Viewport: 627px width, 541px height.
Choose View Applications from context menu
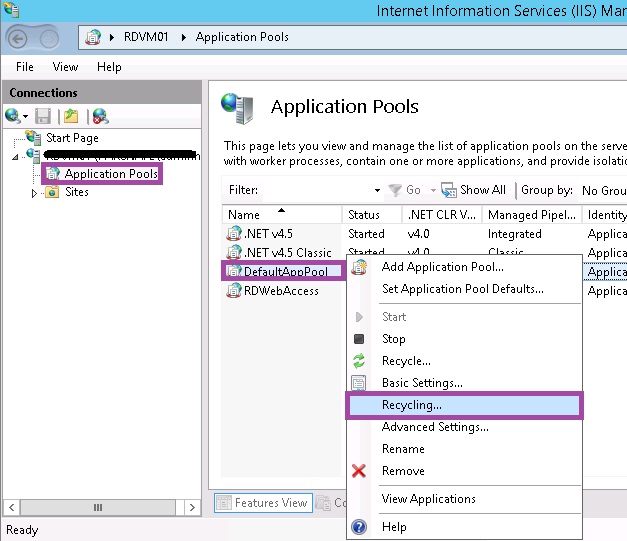pos(464,499)
